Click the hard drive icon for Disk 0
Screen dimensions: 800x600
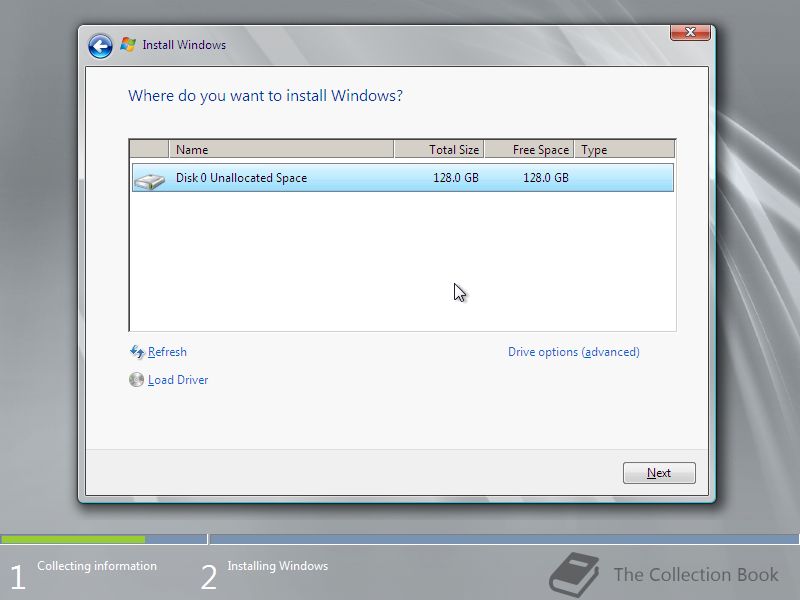149,180
